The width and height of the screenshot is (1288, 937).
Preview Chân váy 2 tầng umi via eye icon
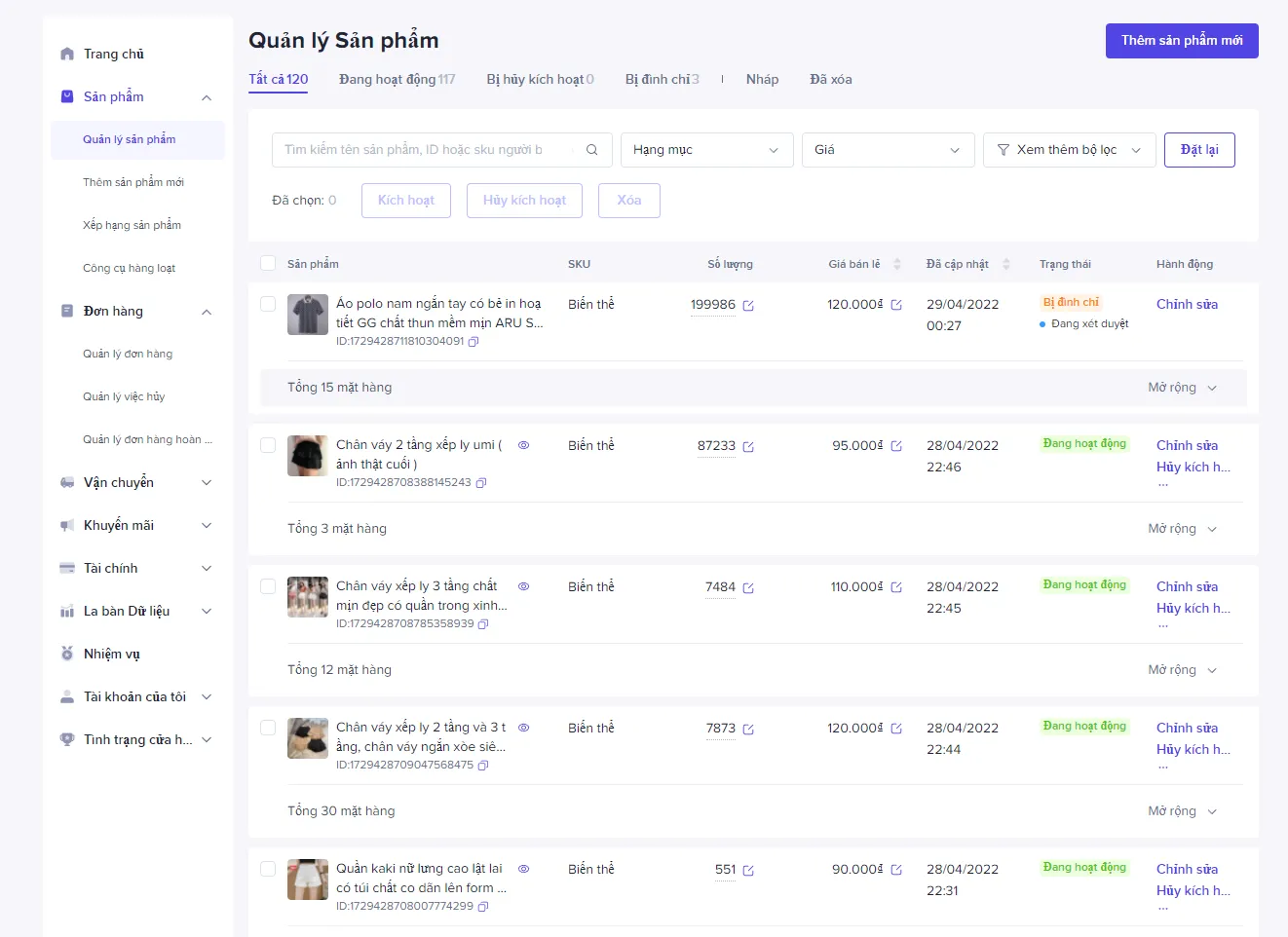pos(523,445)
